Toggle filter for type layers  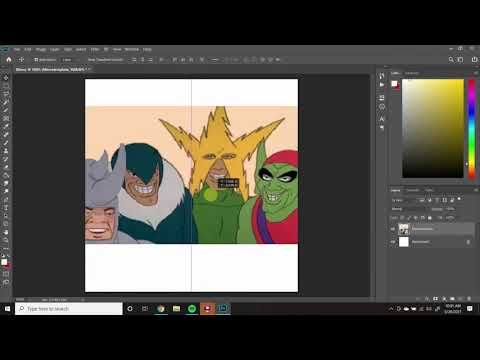(437, 200)
